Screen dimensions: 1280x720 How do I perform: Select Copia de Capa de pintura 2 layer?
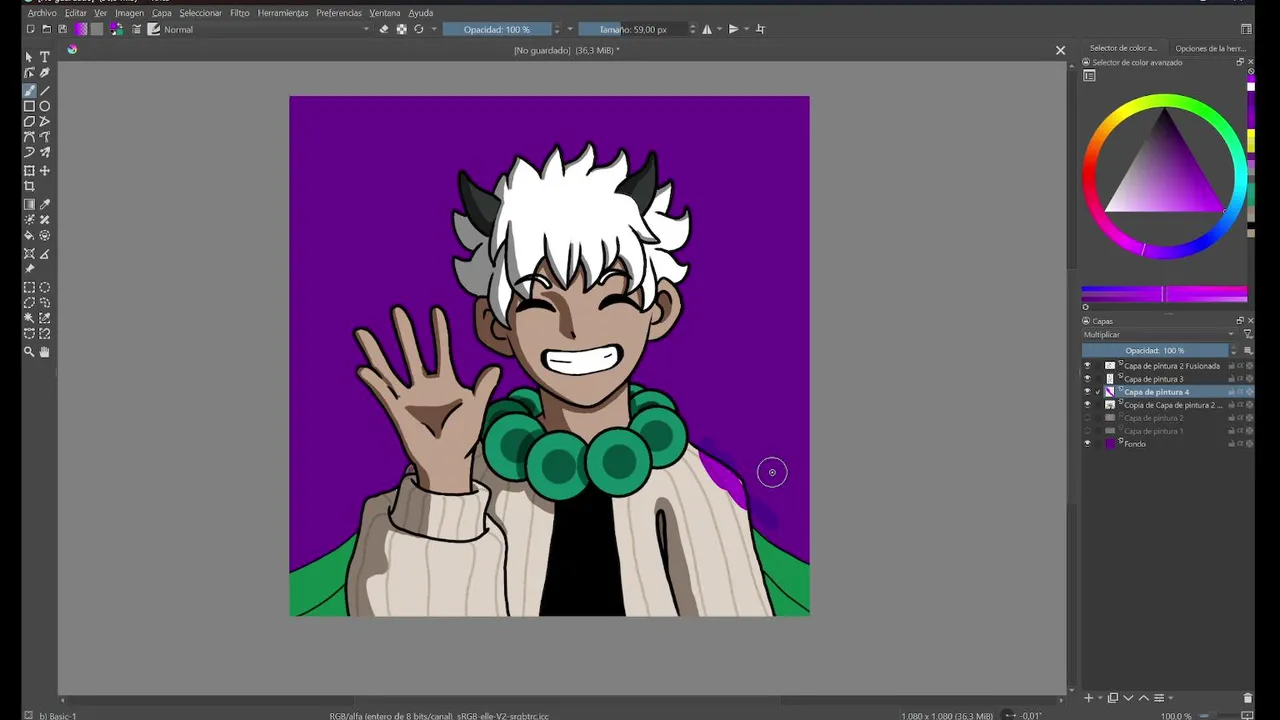coord(1172,405)
